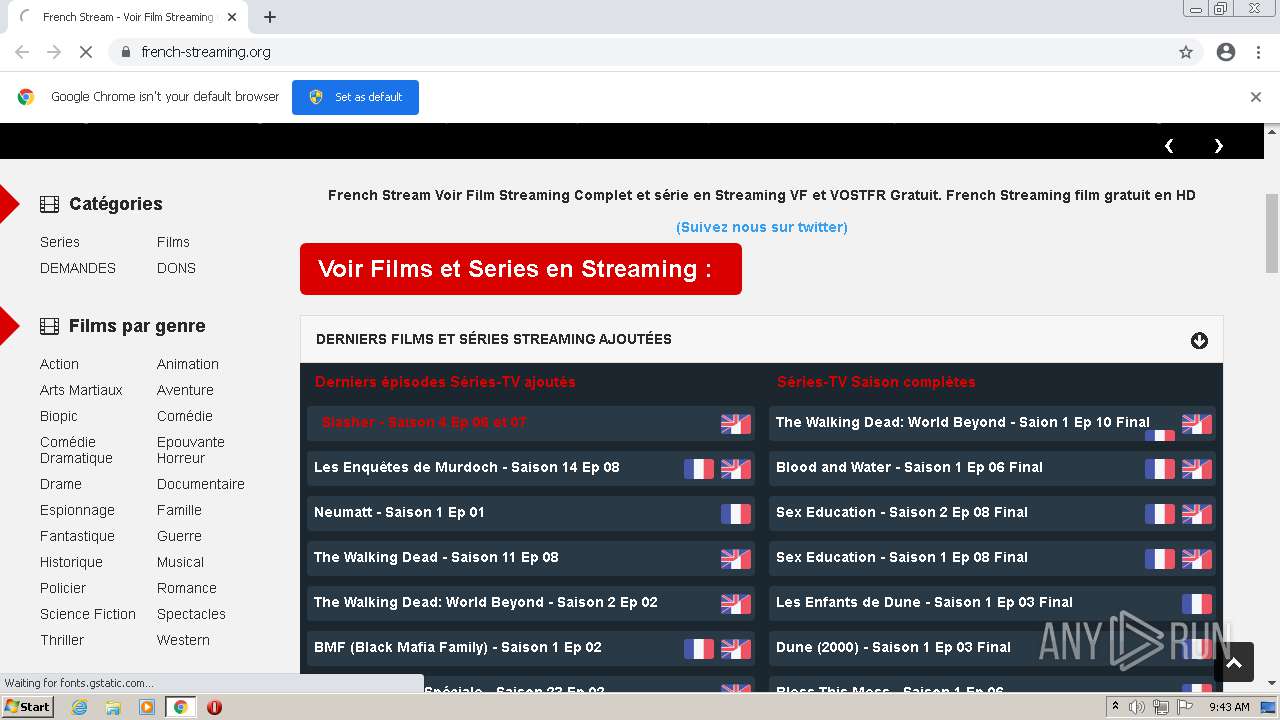
Task: Browse the Thriller genre
Action: 62,640
